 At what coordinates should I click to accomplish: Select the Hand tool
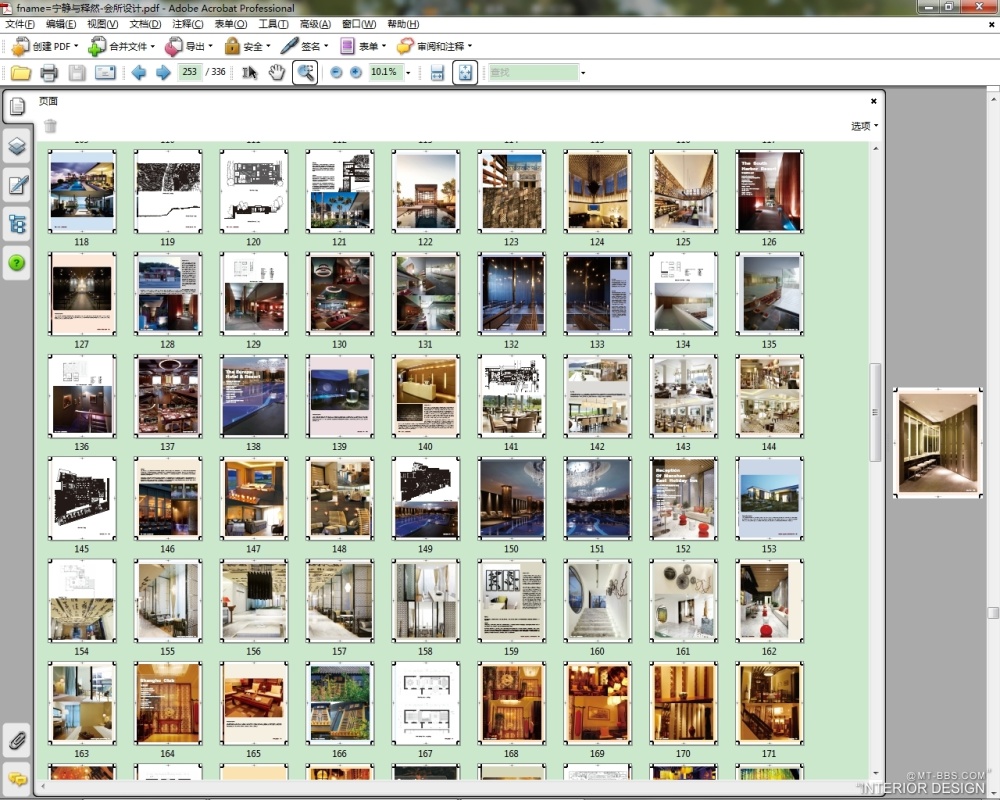(x=277, y=72)
